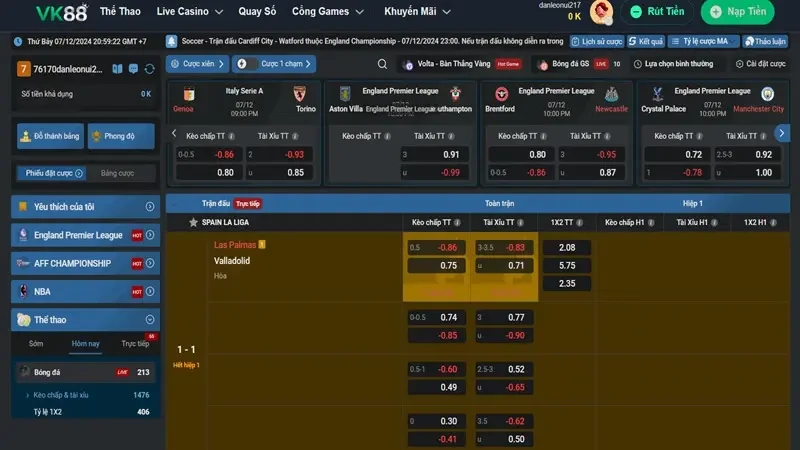Click the VK88 logo

(46, 12)
